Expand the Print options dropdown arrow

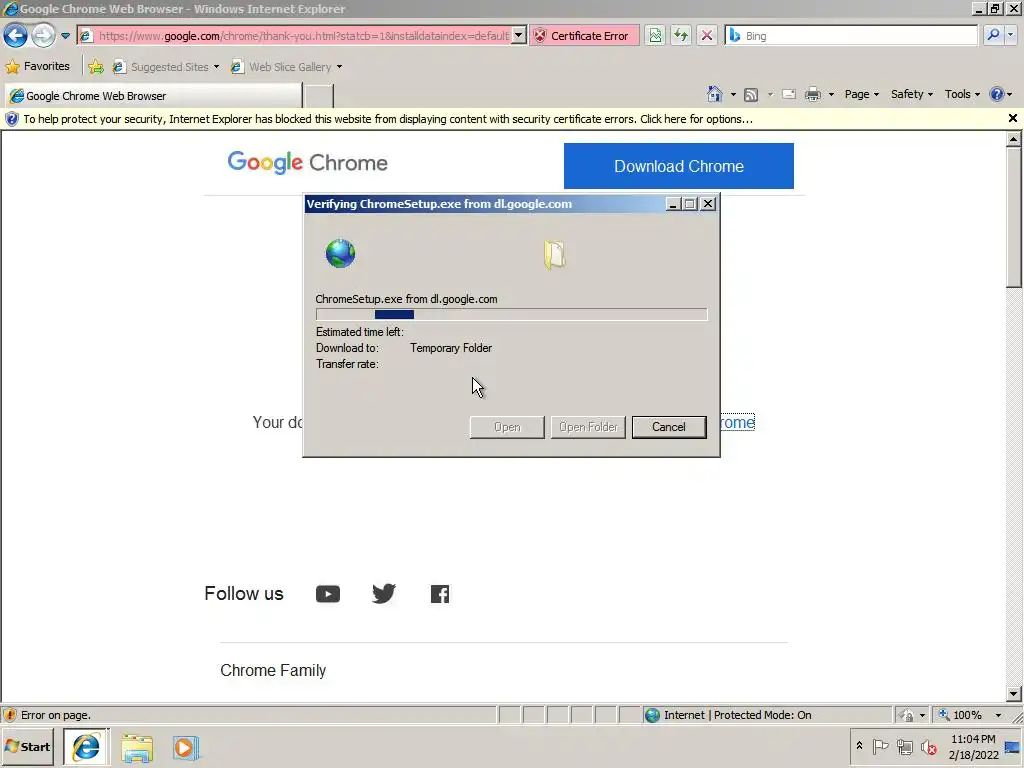pyautogui.click(x=831, y=95)
